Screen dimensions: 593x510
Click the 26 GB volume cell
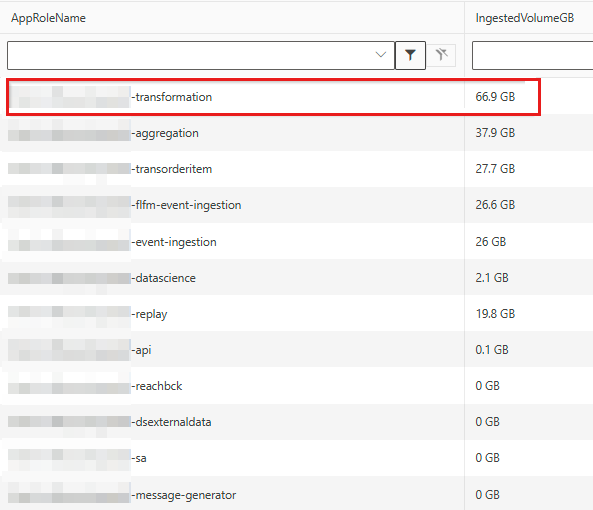click(491, 242)
